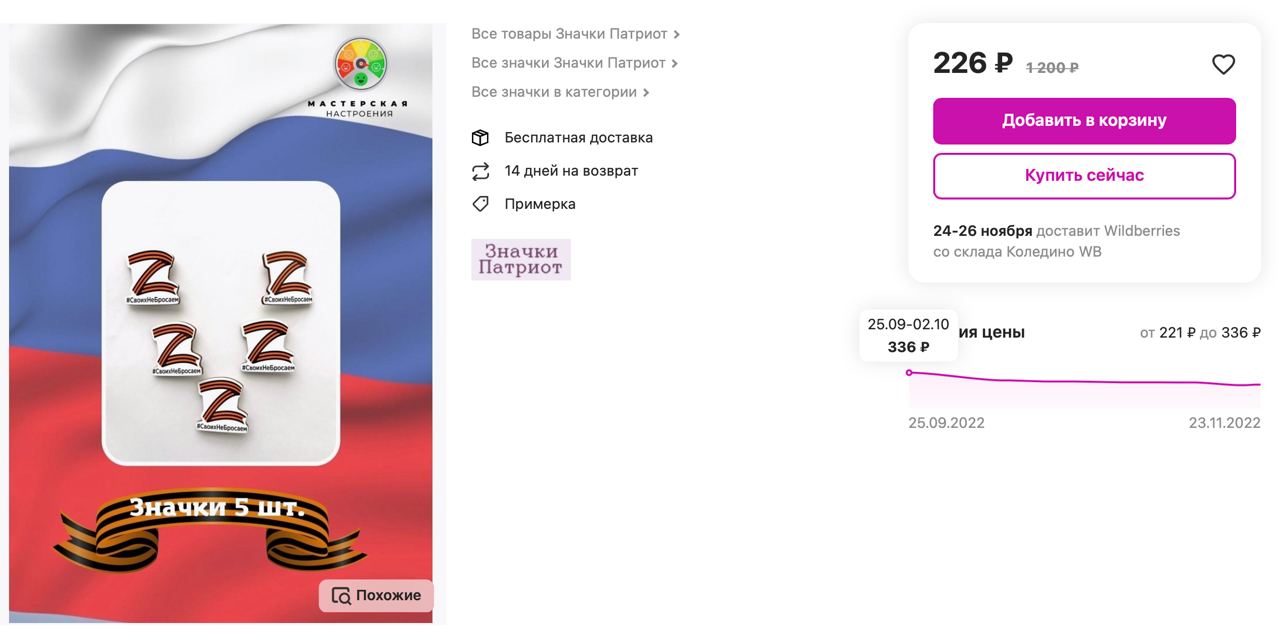Expand chevron next to Все товары link
This screenshot has width=1280, height=643.
[x=677, y=35]
